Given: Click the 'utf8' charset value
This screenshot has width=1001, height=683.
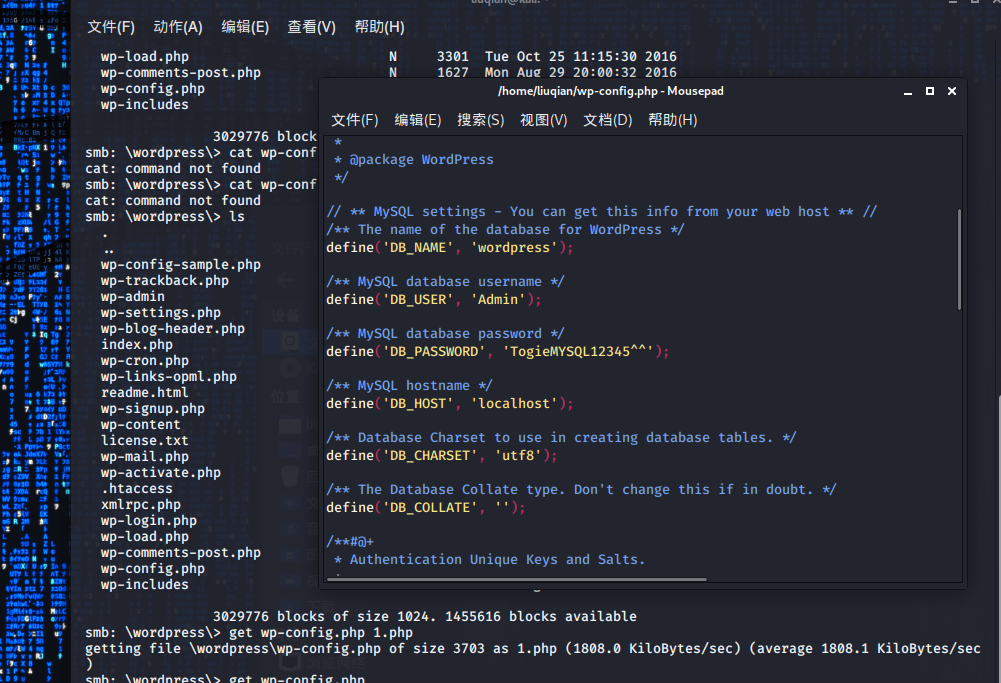Looking at the screenshot, I should pyautogui.click(x=518, y=456).
